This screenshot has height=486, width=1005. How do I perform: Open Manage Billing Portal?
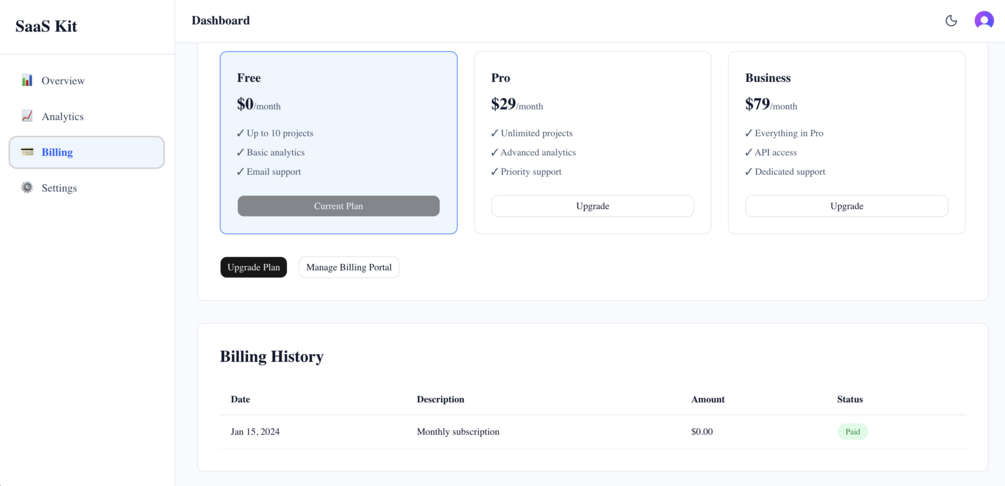(x=349, y=267)
